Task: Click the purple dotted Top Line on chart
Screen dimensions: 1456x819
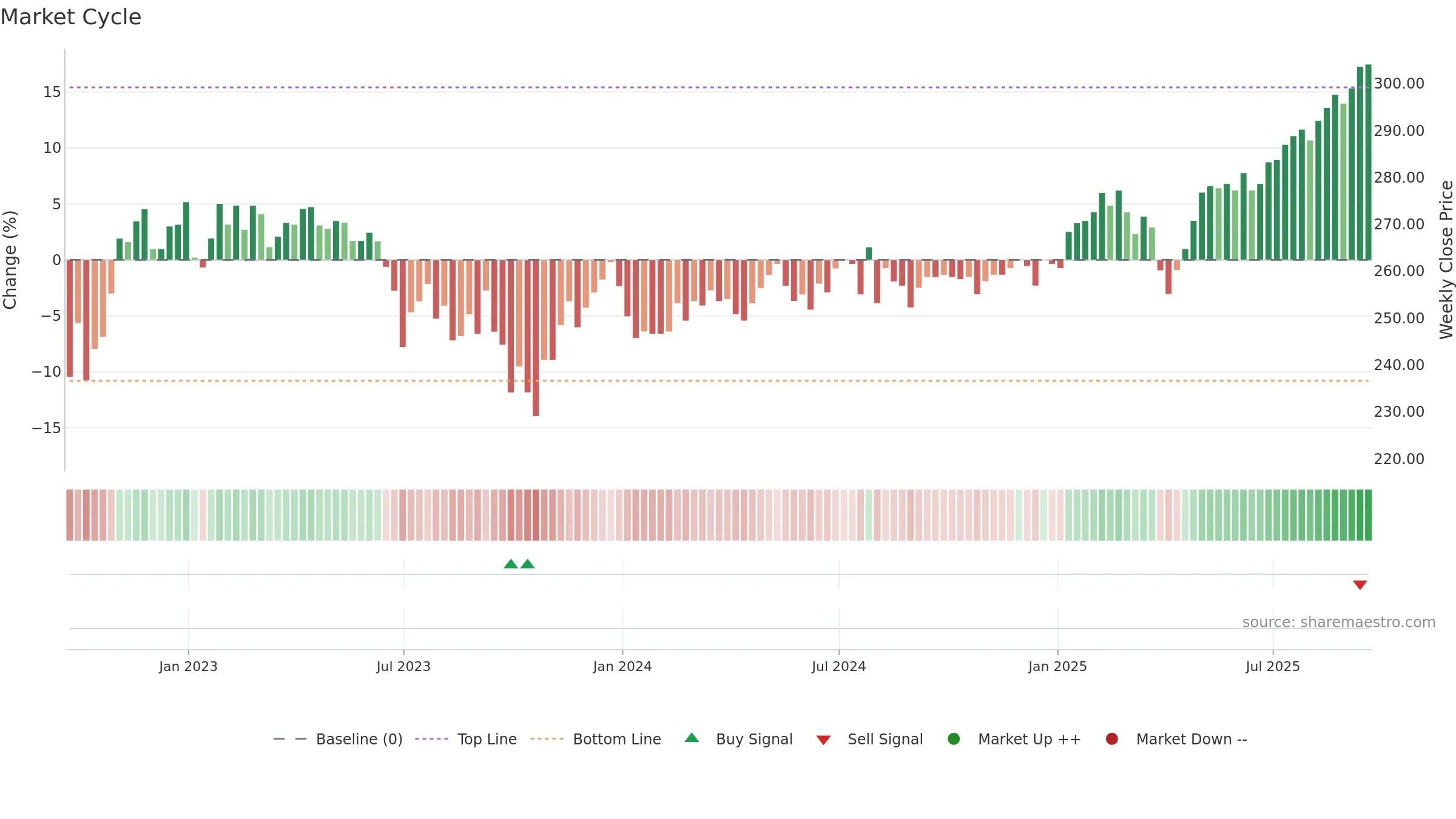Action: (x=719, y=87)
